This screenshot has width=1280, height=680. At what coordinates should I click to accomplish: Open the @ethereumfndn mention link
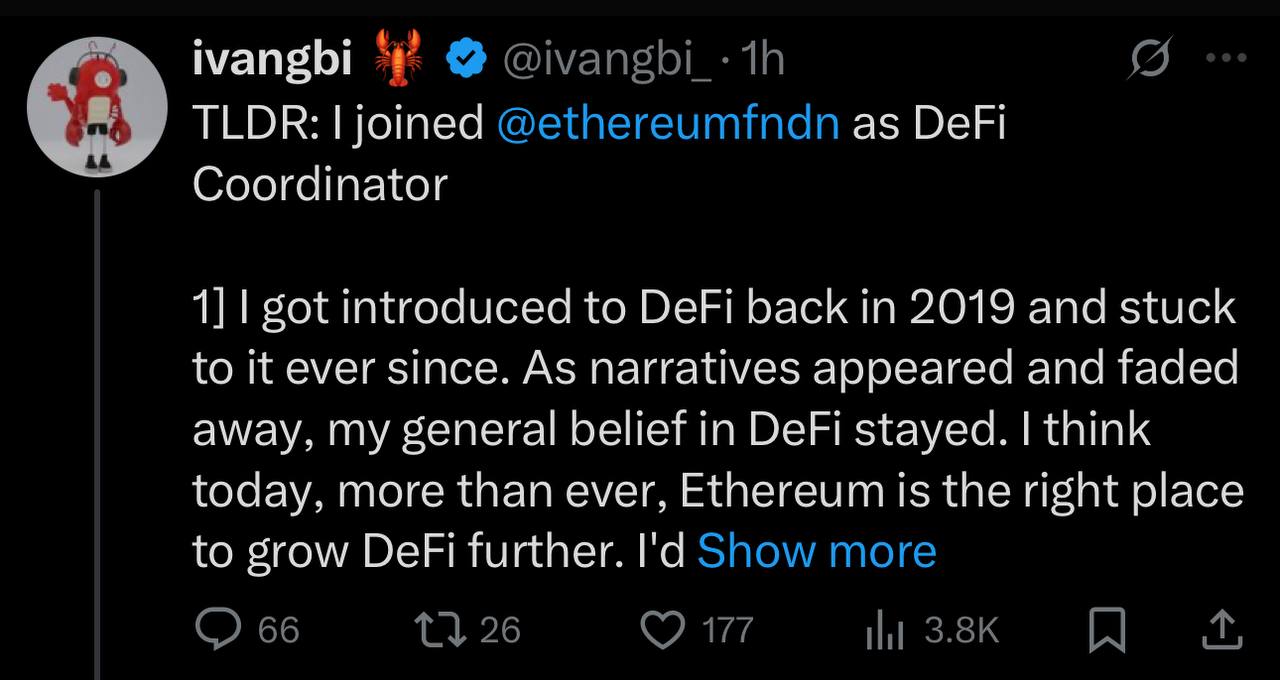(x=667, y=123)
